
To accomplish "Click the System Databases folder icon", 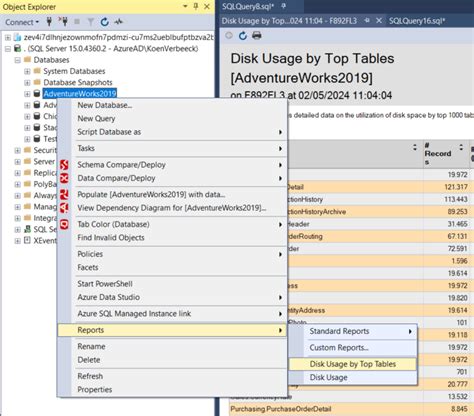I will tap(37, 71).
